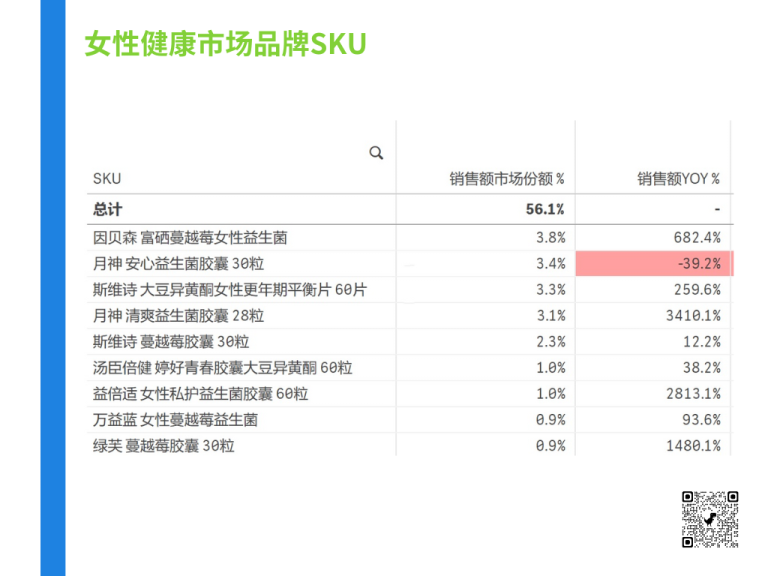This screenshot has width=768, height=576.
Task: Select 月神 安心益生菌胶囊 30粒 row
Action: 410,264
